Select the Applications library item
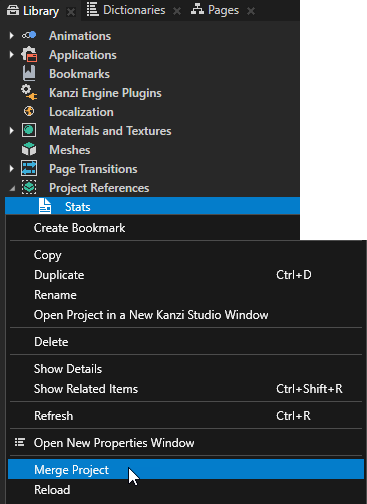The height and width of the screenshot is (504, 367). click(x=83, y=55)
